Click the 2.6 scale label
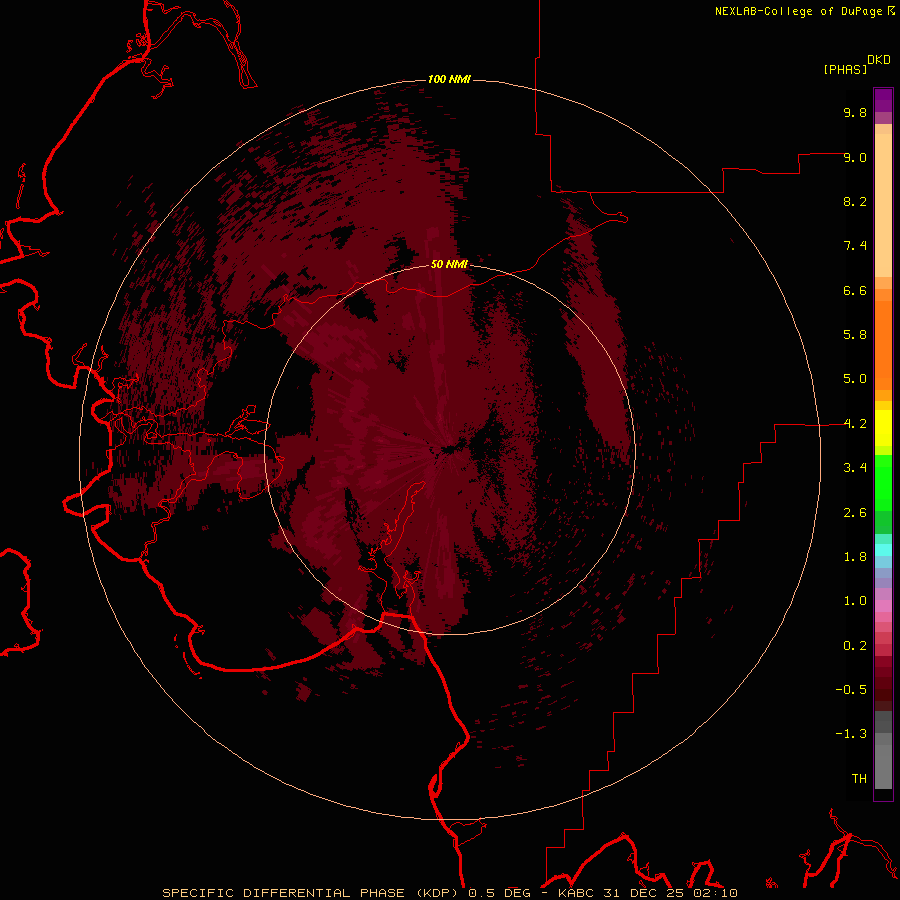The image size is (900, 900). [855, 513]
